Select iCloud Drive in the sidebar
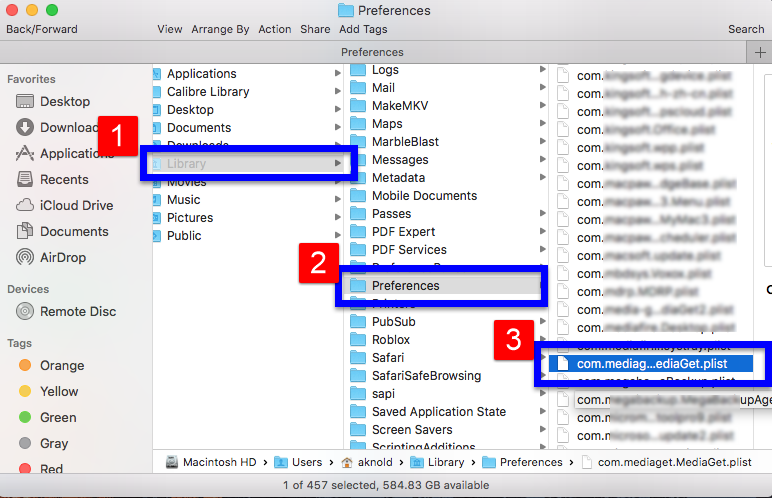This screenshot has width=772, height=498. coord(24,205)
